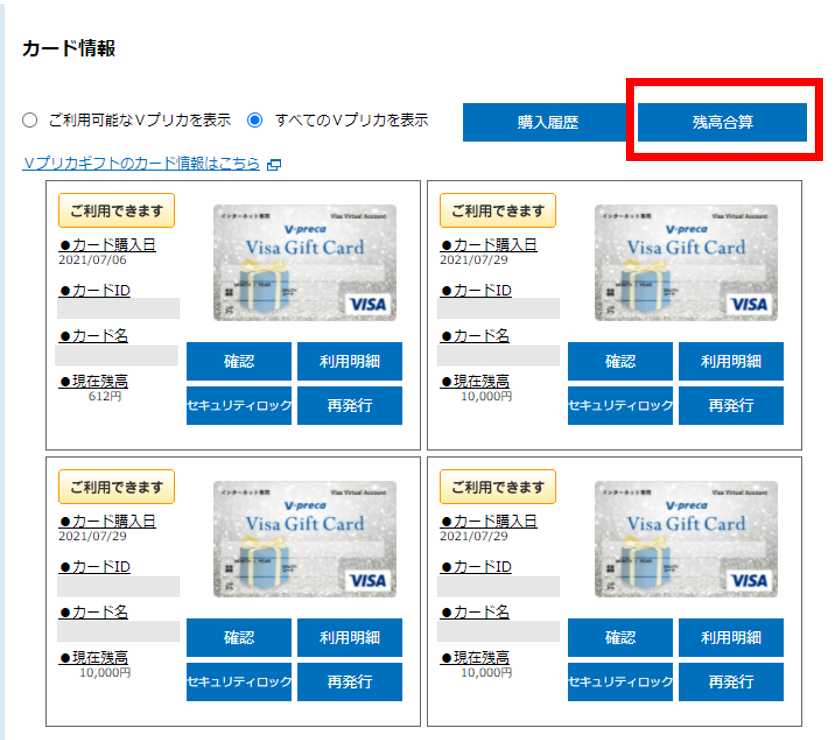The height and width of the screenshot is (740, 835).
Task: Click セキュリティロック on the 612円 card
Action: click(239, 406)
